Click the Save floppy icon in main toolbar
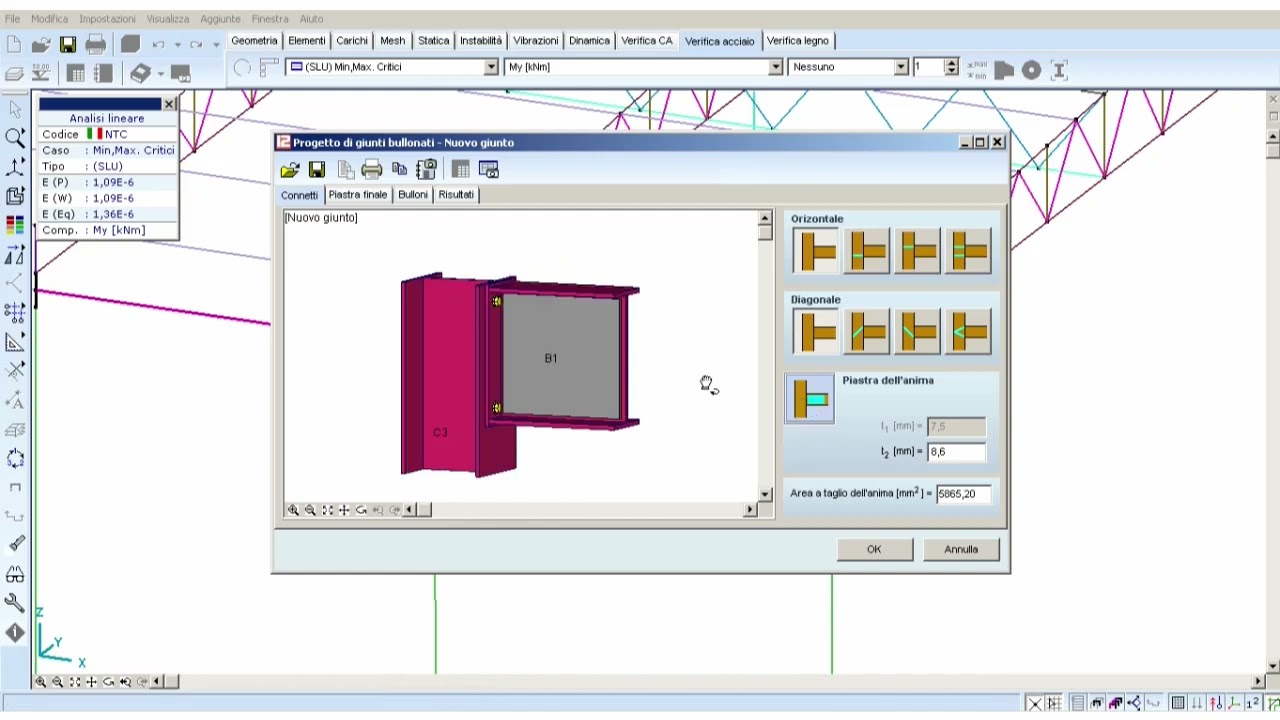Screen dimensions: 1280x720 point(68,44)
